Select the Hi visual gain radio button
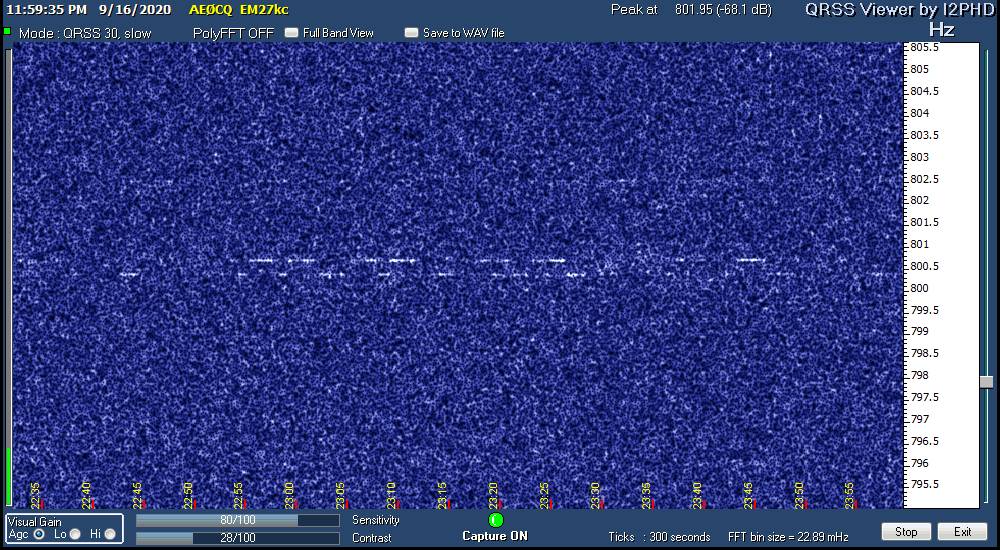The image size is (1000, 550). click(x=110, y=534)
